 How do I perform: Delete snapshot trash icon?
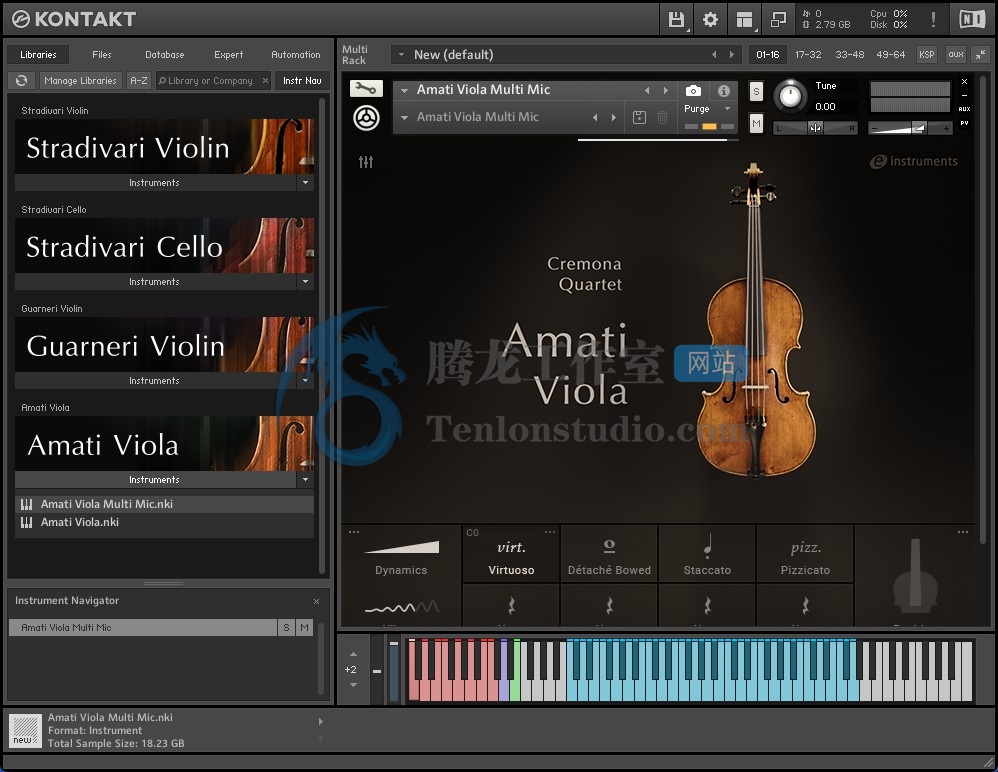[x=663, y=117]
